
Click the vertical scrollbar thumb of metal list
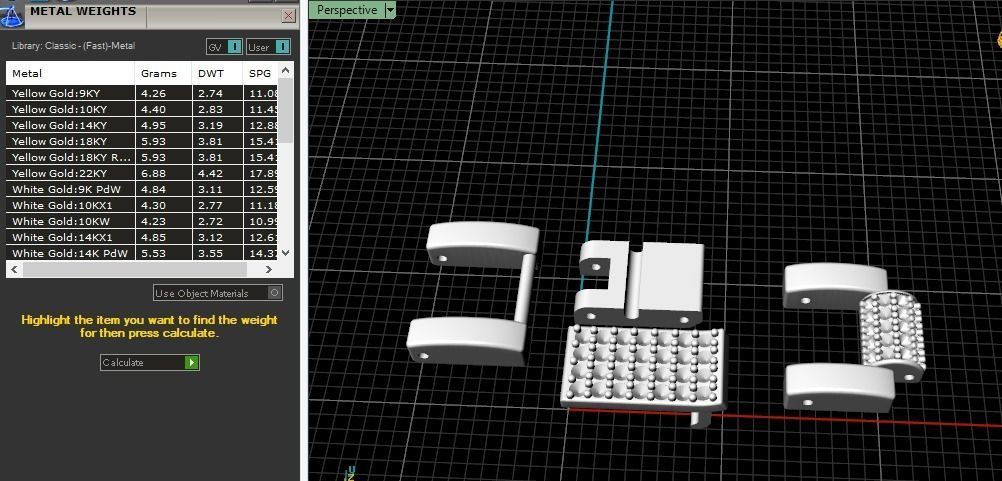pos(286,110)
